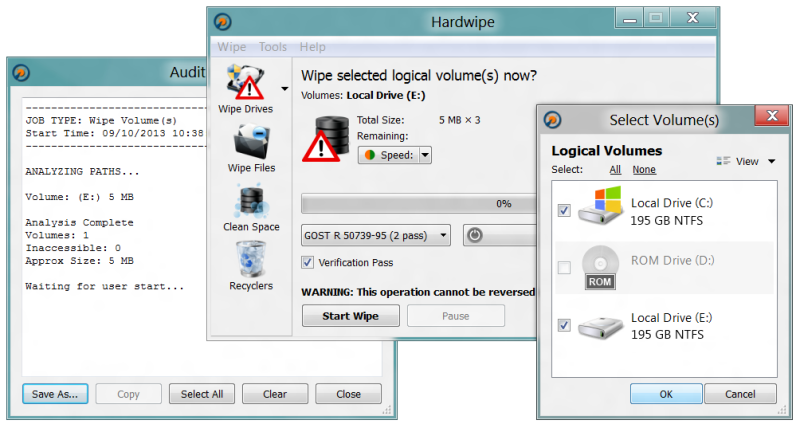Select the Wipe Drives tool icon
This screenshot has height=428, width=800.
tap(246, 82)
